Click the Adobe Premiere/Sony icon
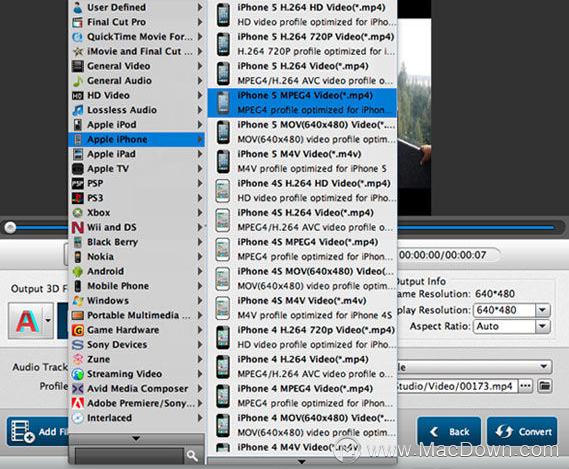The width and height of the screenshot is (569, 469). 78,403
